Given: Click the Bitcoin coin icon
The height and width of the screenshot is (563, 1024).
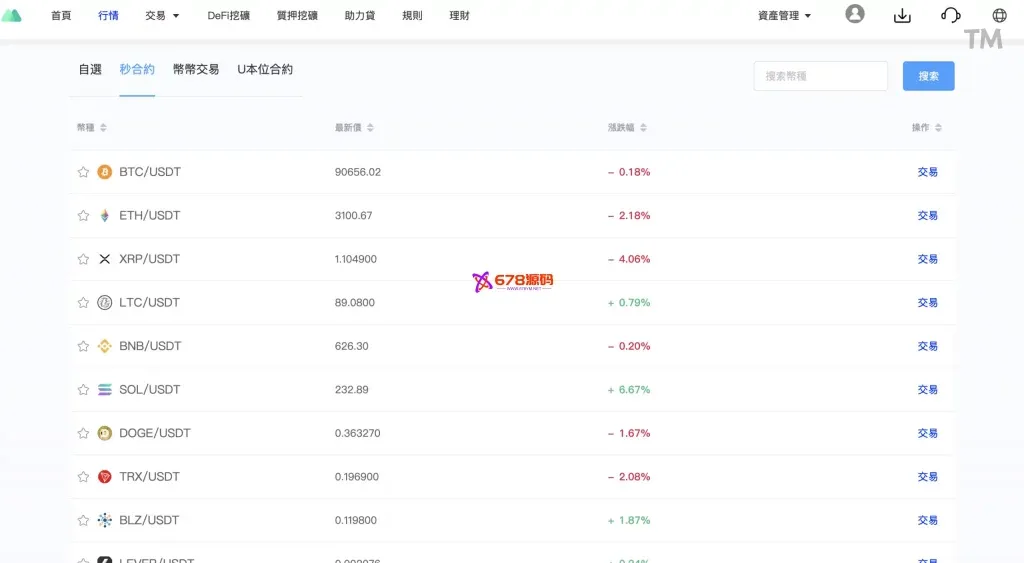Looking at the screenshot, I should tap(105, 172).
